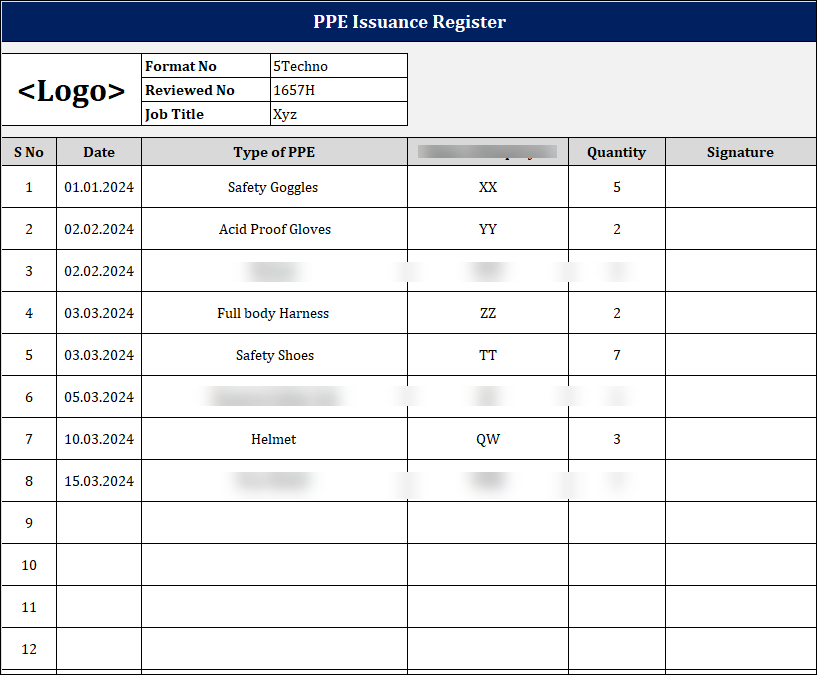Click empty Quantity cell in row 10
The width and height of the screenshot is (817, 675).
[x=617, y=564]
